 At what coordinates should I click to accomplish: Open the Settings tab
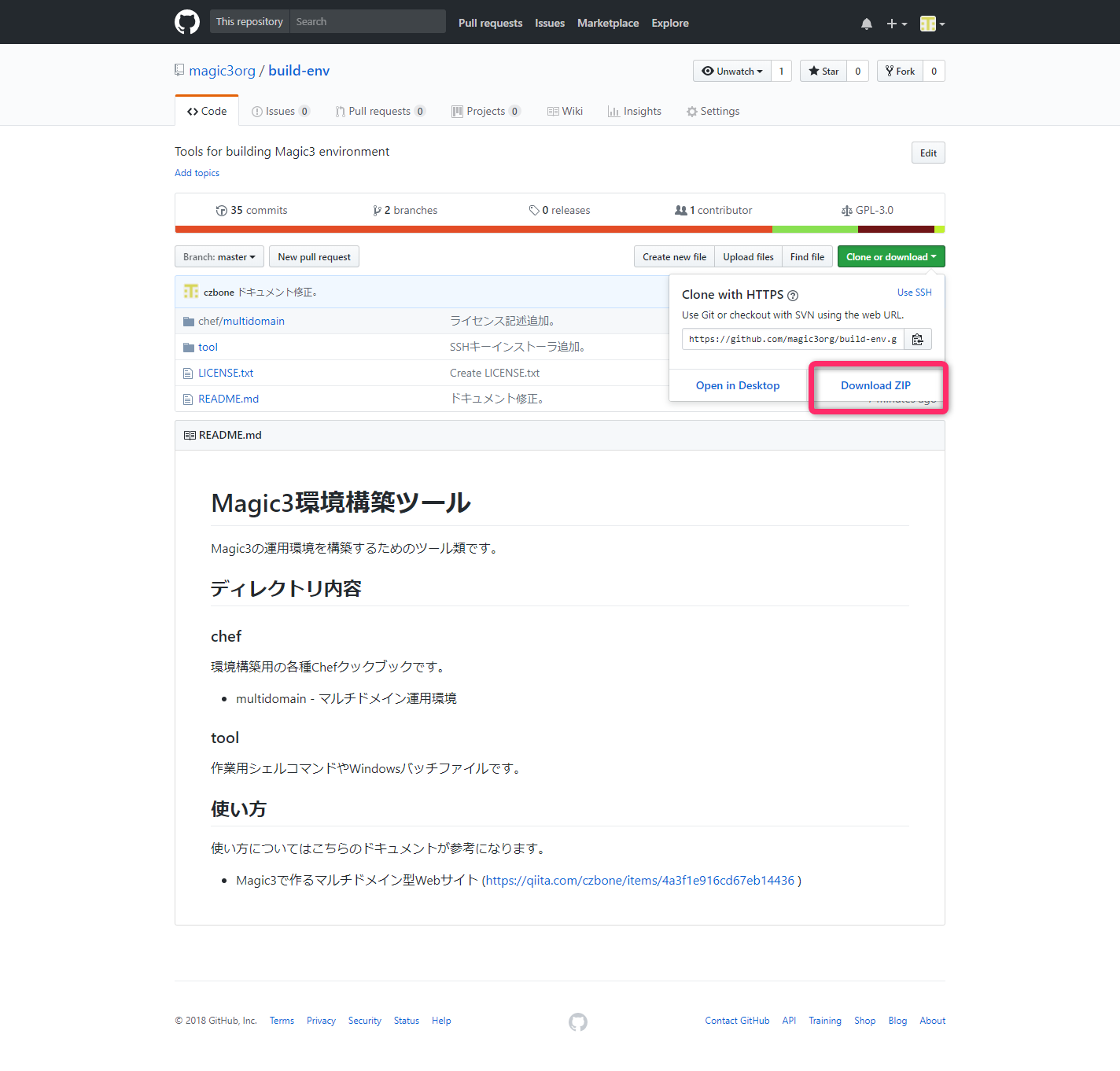point(713,111)
